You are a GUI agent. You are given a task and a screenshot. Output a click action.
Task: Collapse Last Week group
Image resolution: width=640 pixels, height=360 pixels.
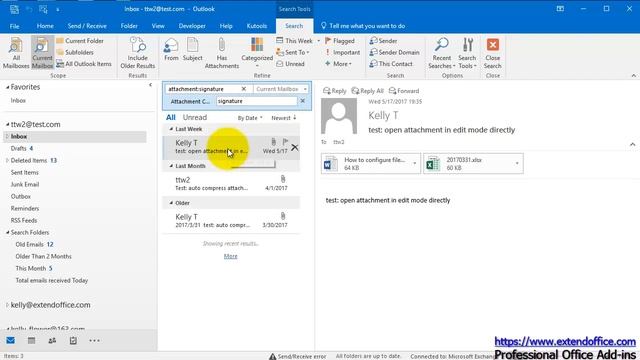pyautogui.click(x=171, y=129)
